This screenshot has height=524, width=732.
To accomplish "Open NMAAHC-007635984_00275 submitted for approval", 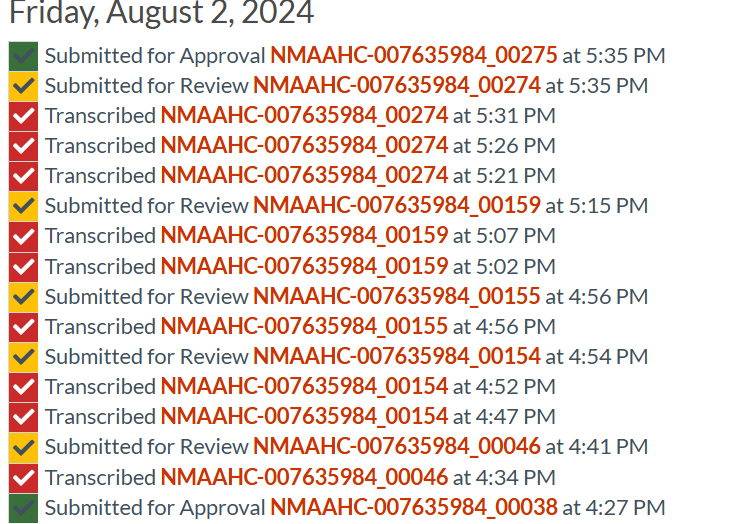I will pos(413,56).
